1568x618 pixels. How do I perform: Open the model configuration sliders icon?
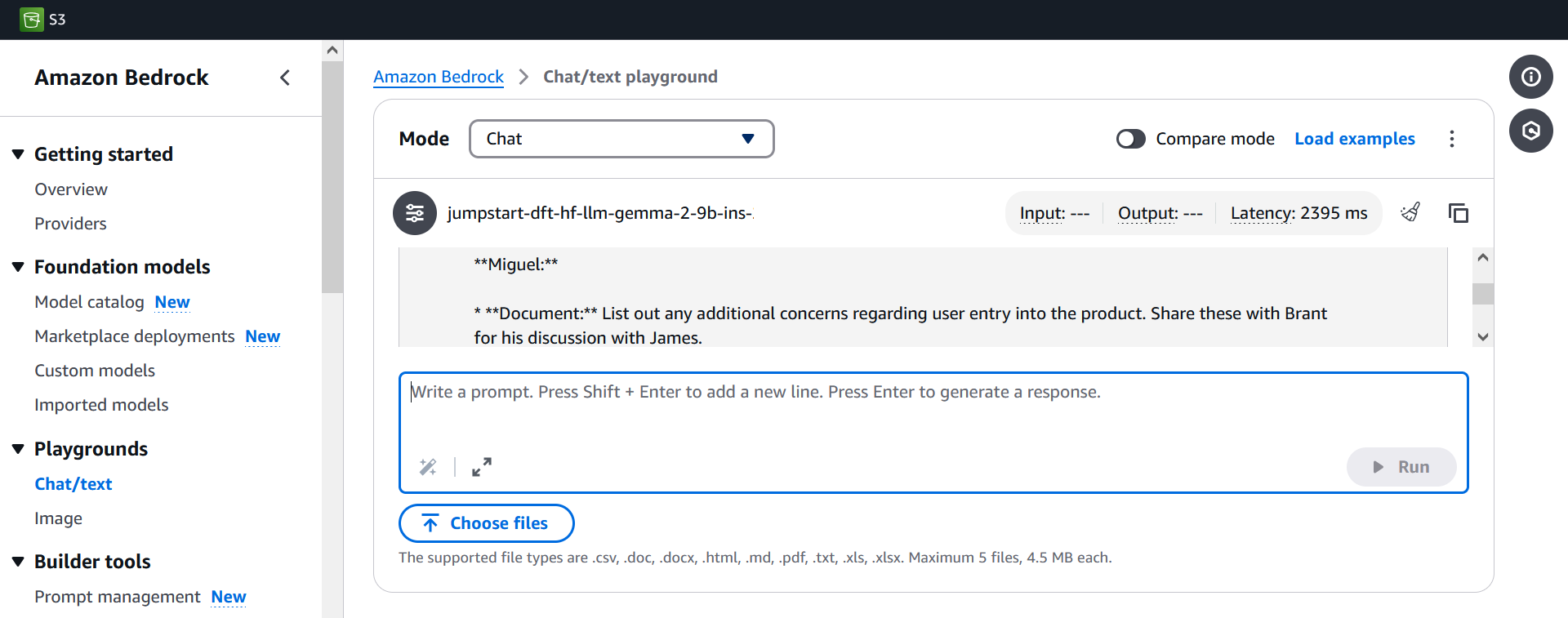415,213
